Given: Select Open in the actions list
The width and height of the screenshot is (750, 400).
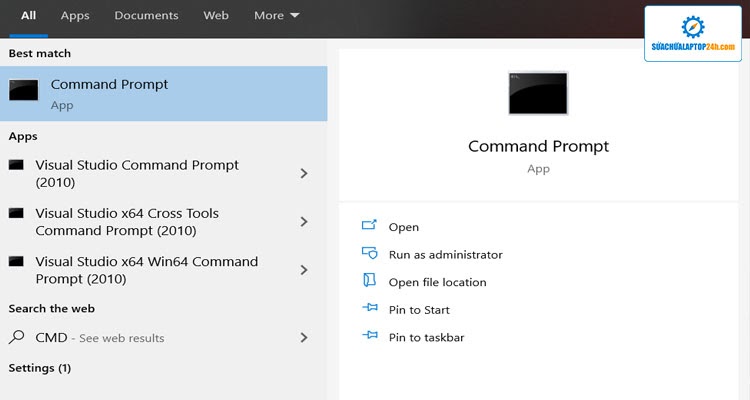Looking at the screenshot, I should [x=404, y=227].
